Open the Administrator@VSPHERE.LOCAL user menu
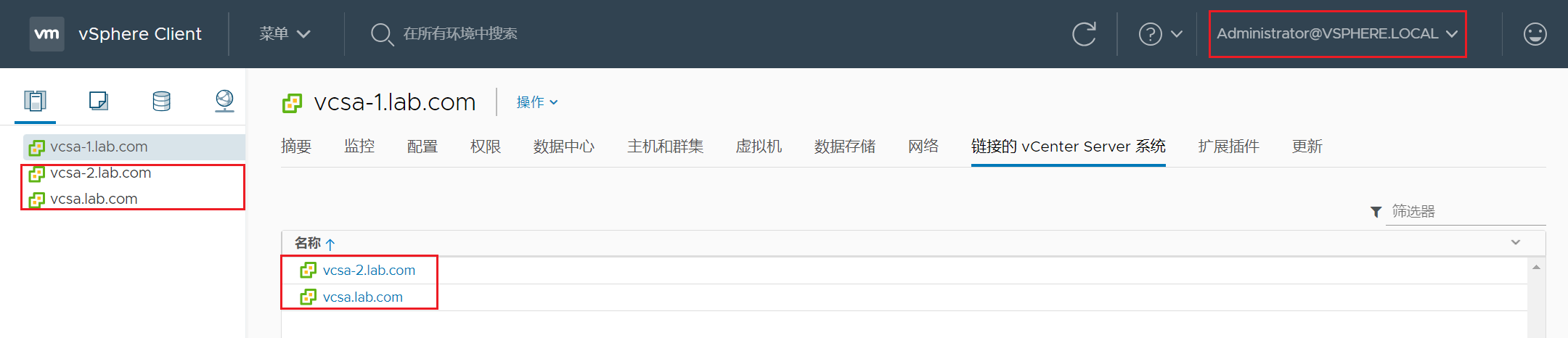This screenshot has height=338, width=1568. pyautogui.click(x=1337, y=34)
